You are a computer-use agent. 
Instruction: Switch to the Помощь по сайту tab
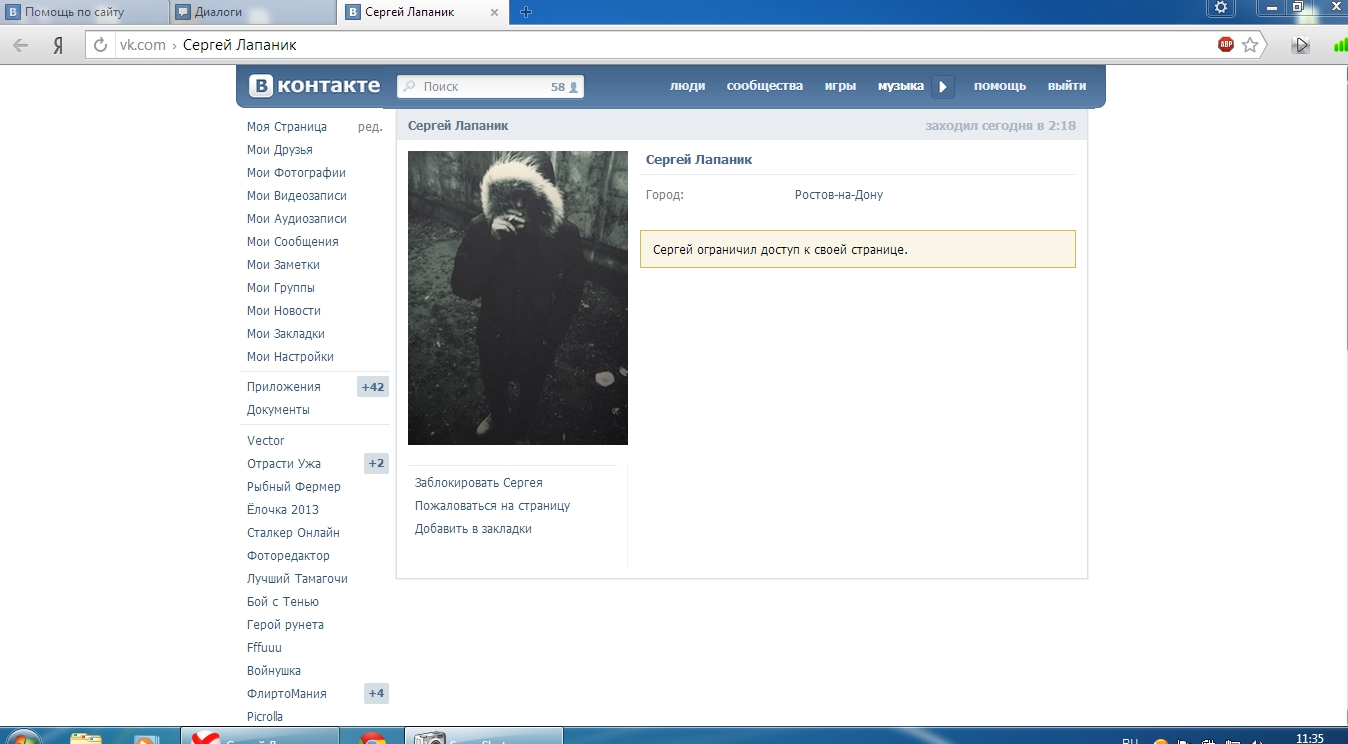tap(84, 12)
